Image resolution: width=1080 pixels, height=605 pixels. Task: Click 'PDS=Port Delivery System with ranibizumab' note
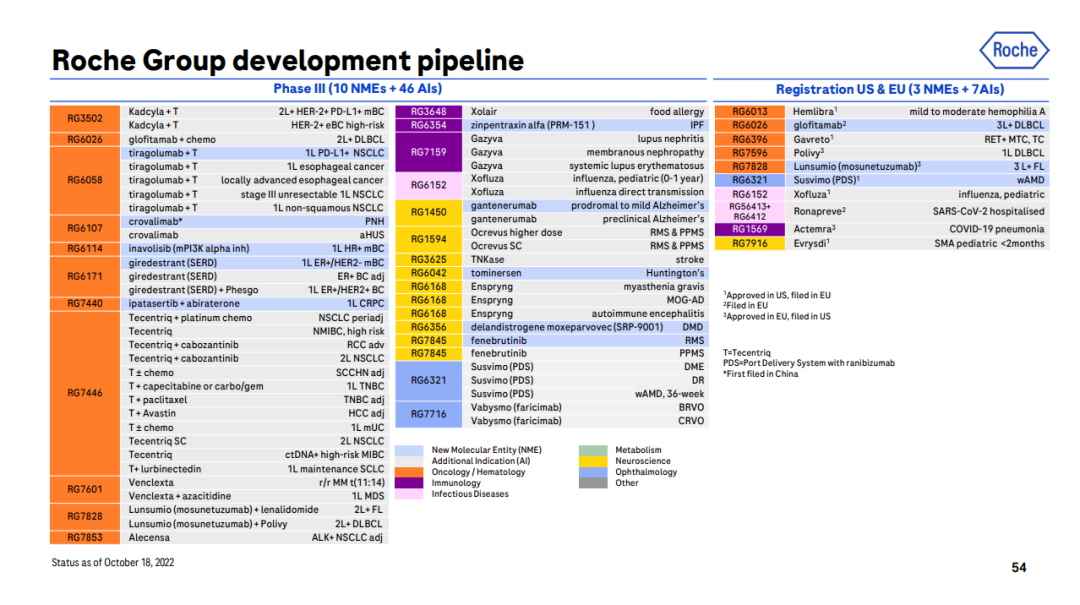(x=809, y=363)
